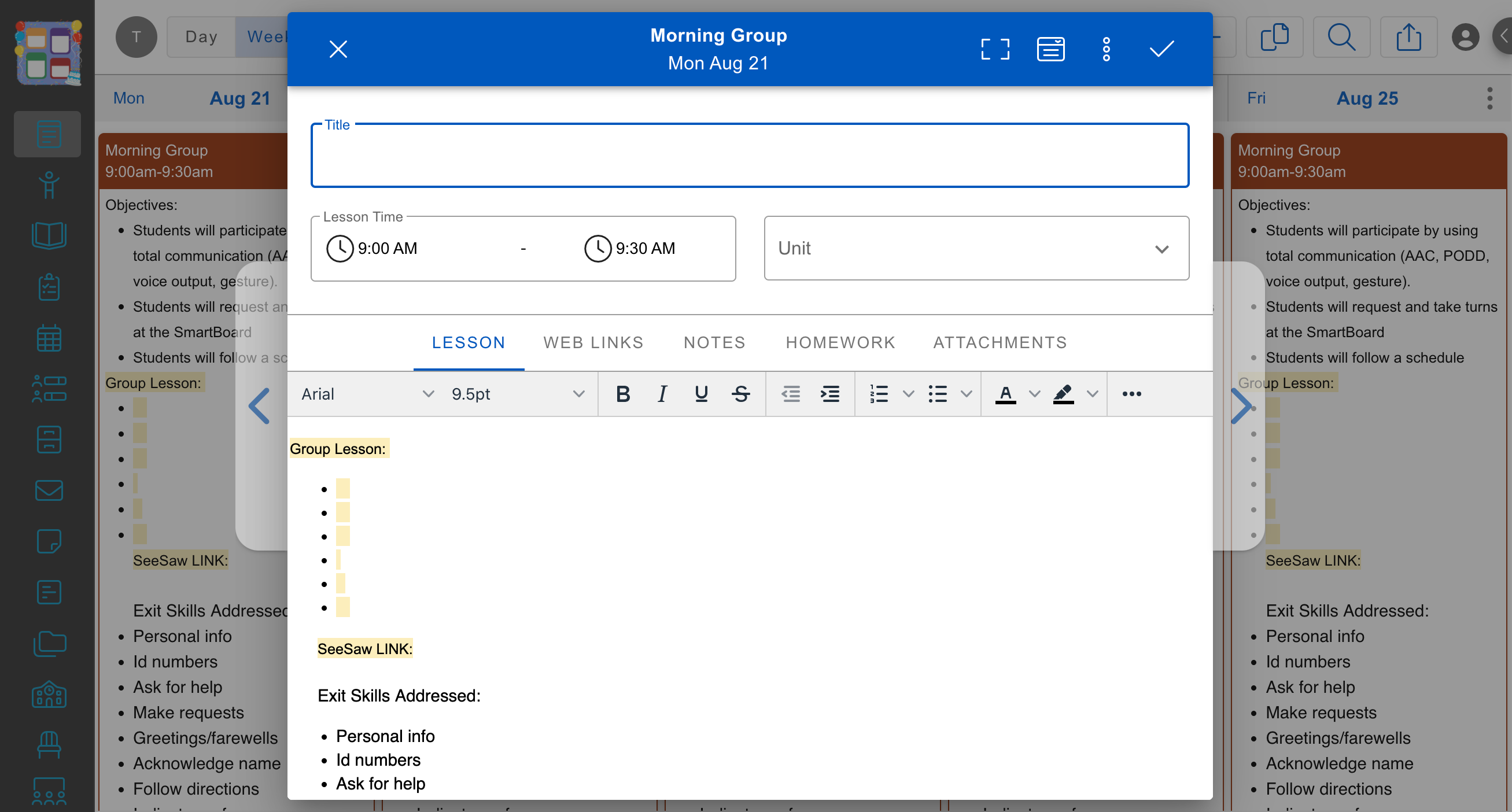The image size is (1512, 812).
Task: Decrease indent in lesson text
Action: pos(791,394)
